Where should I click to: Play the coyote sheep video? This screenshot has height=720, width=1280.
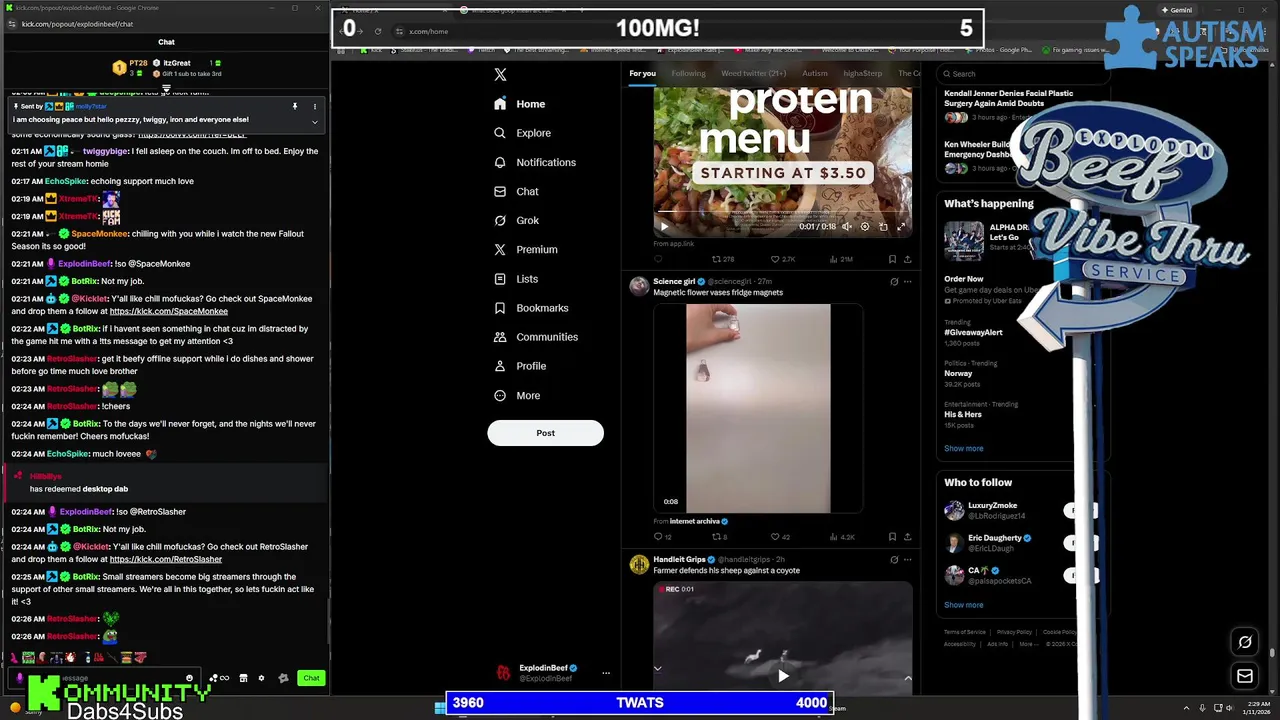783,676
